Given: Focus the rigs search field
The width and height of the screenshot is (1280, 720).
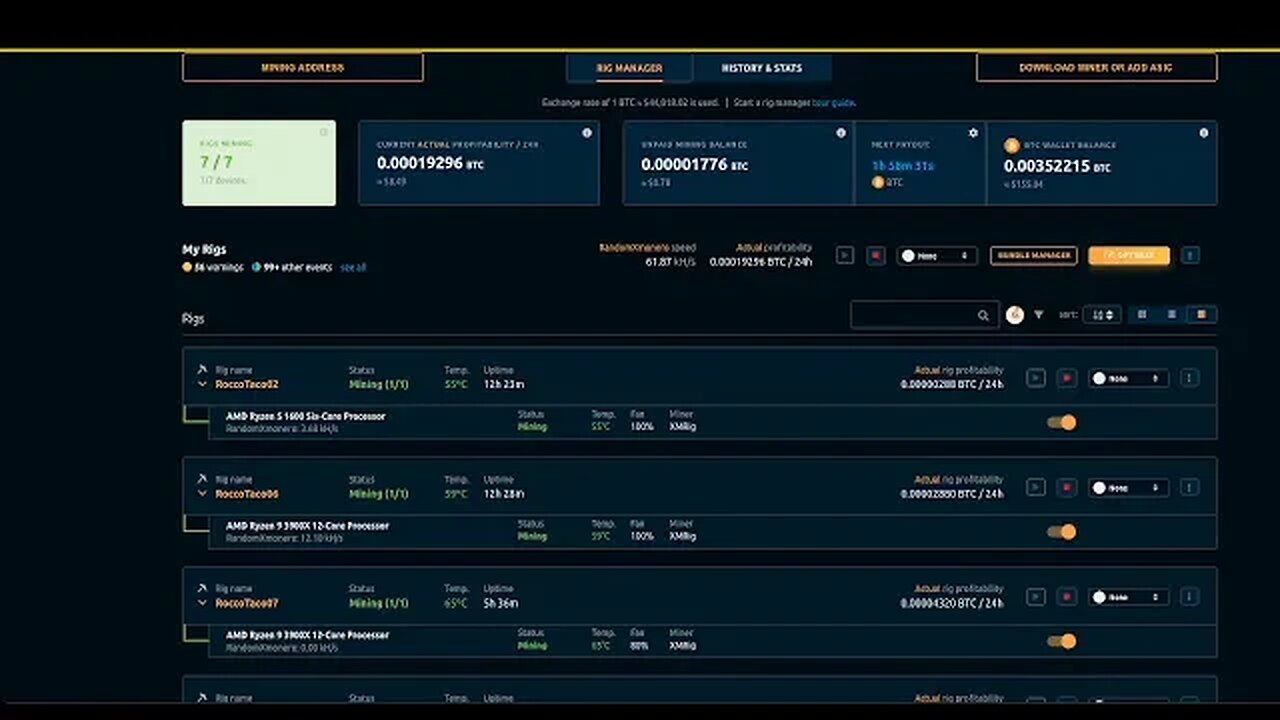Looking at the screenshot, I should [x=924, y=315].
